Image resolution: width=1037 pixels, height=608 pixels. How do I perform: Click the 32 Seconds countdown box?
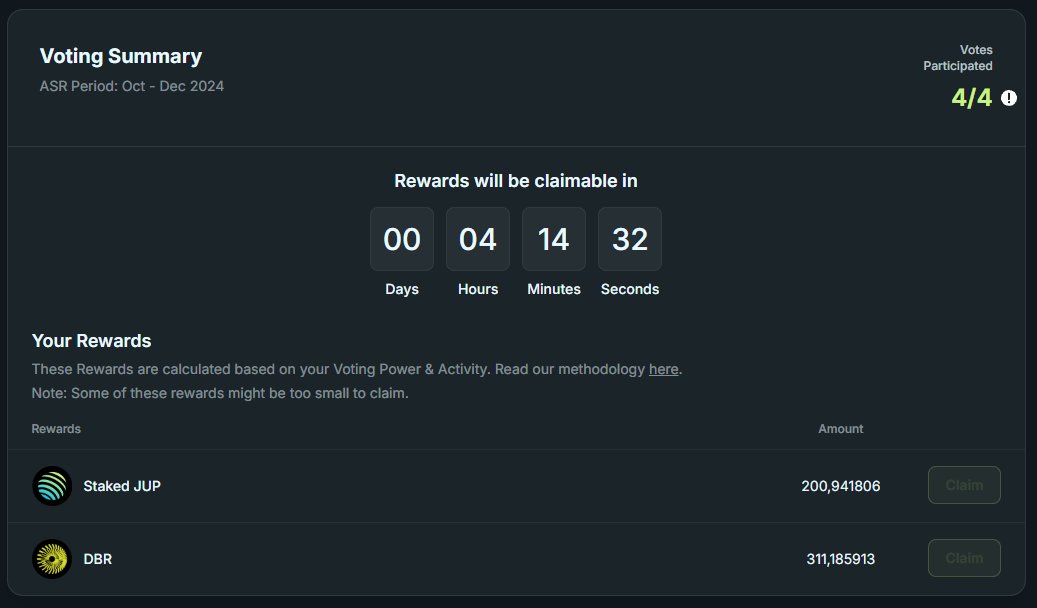point(630,239)
